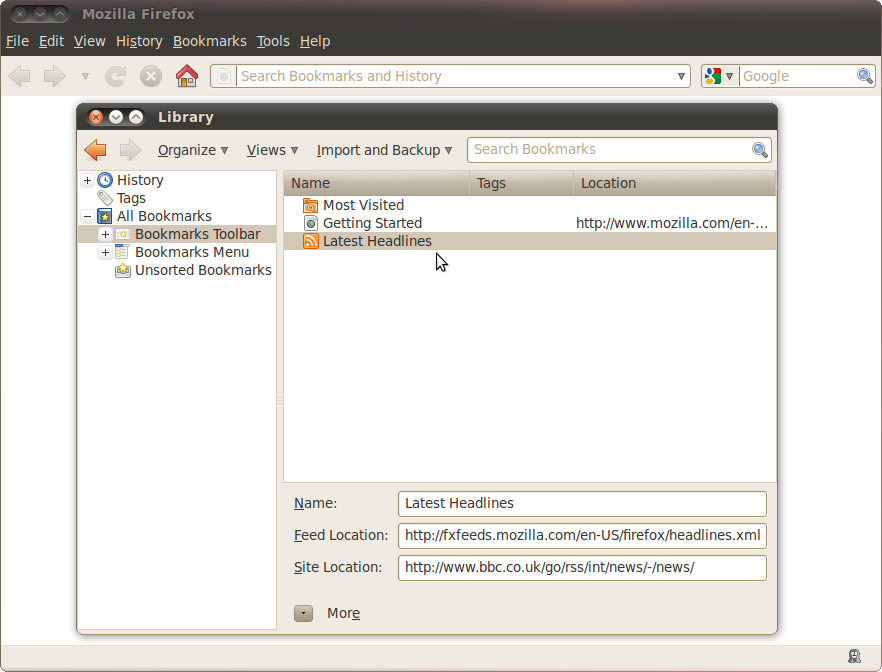This screenshot has height=672, width=882.
Task: Expand the More details section
Action: [x=303, y=613]
